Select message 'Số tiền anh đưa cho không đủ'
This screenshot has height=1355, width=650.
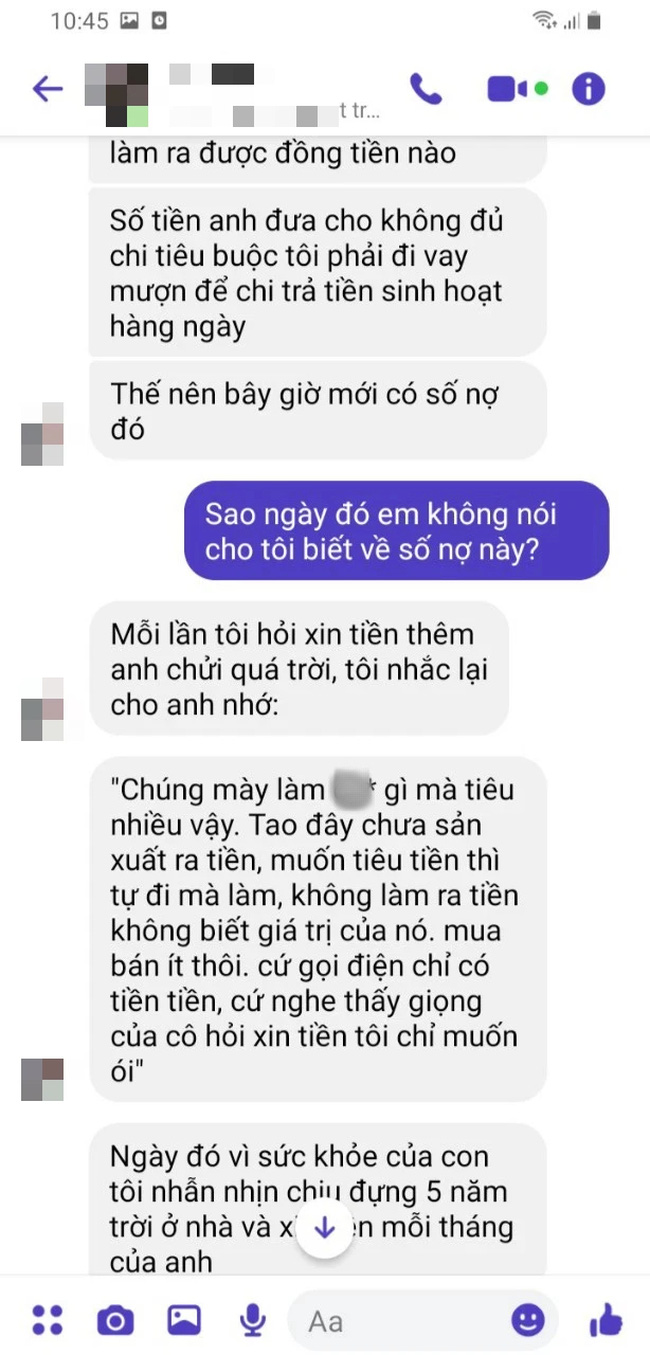click(x=318, y=271)
